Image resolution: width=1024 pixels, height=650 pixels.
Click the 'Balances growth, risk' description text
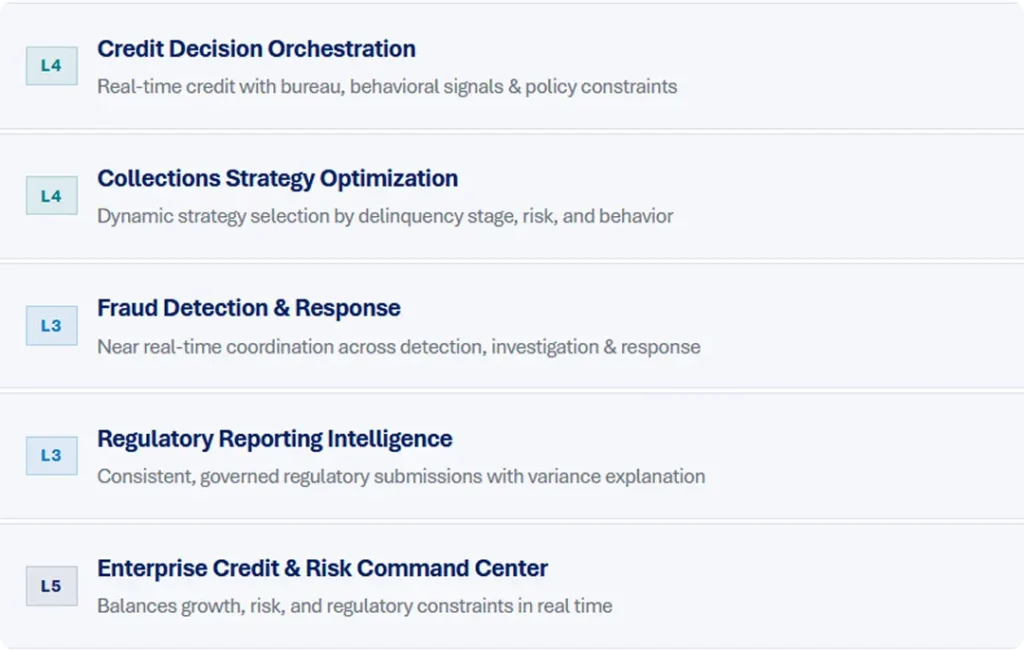(x=354, y=606)
